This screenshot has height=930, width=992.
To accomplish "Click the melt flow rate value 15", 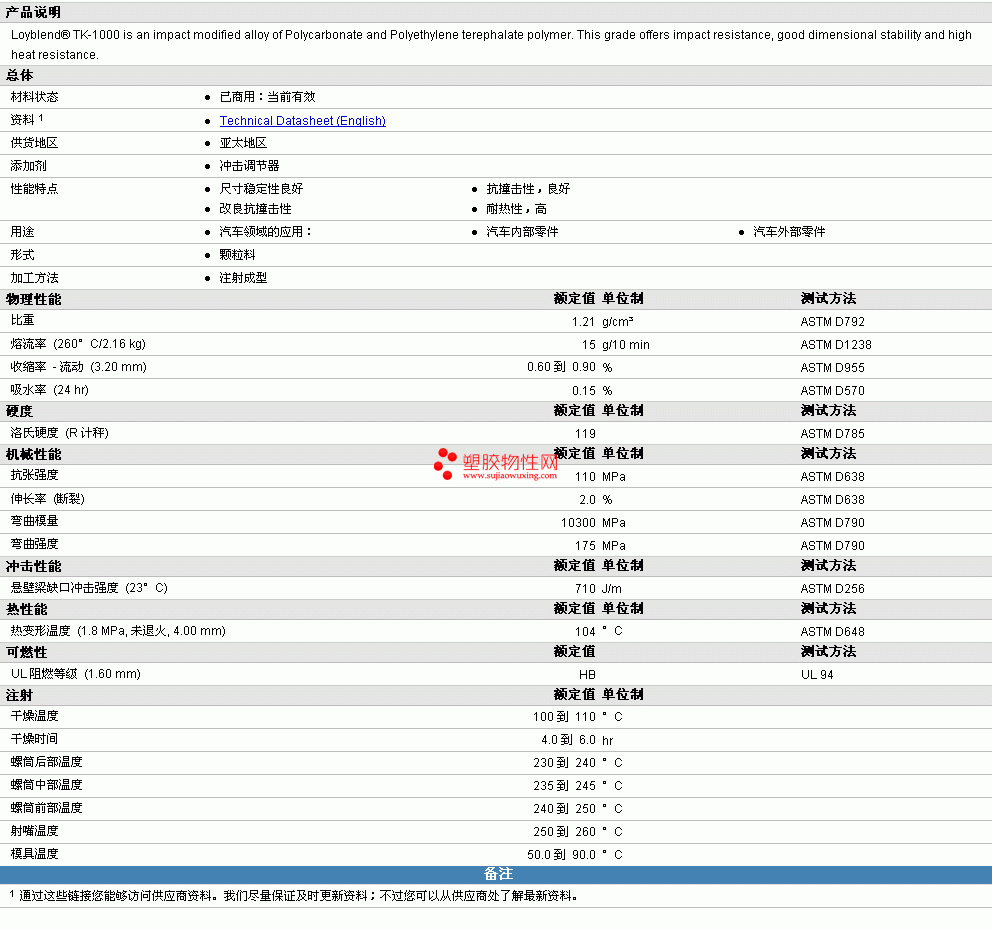I will point(588,345).
